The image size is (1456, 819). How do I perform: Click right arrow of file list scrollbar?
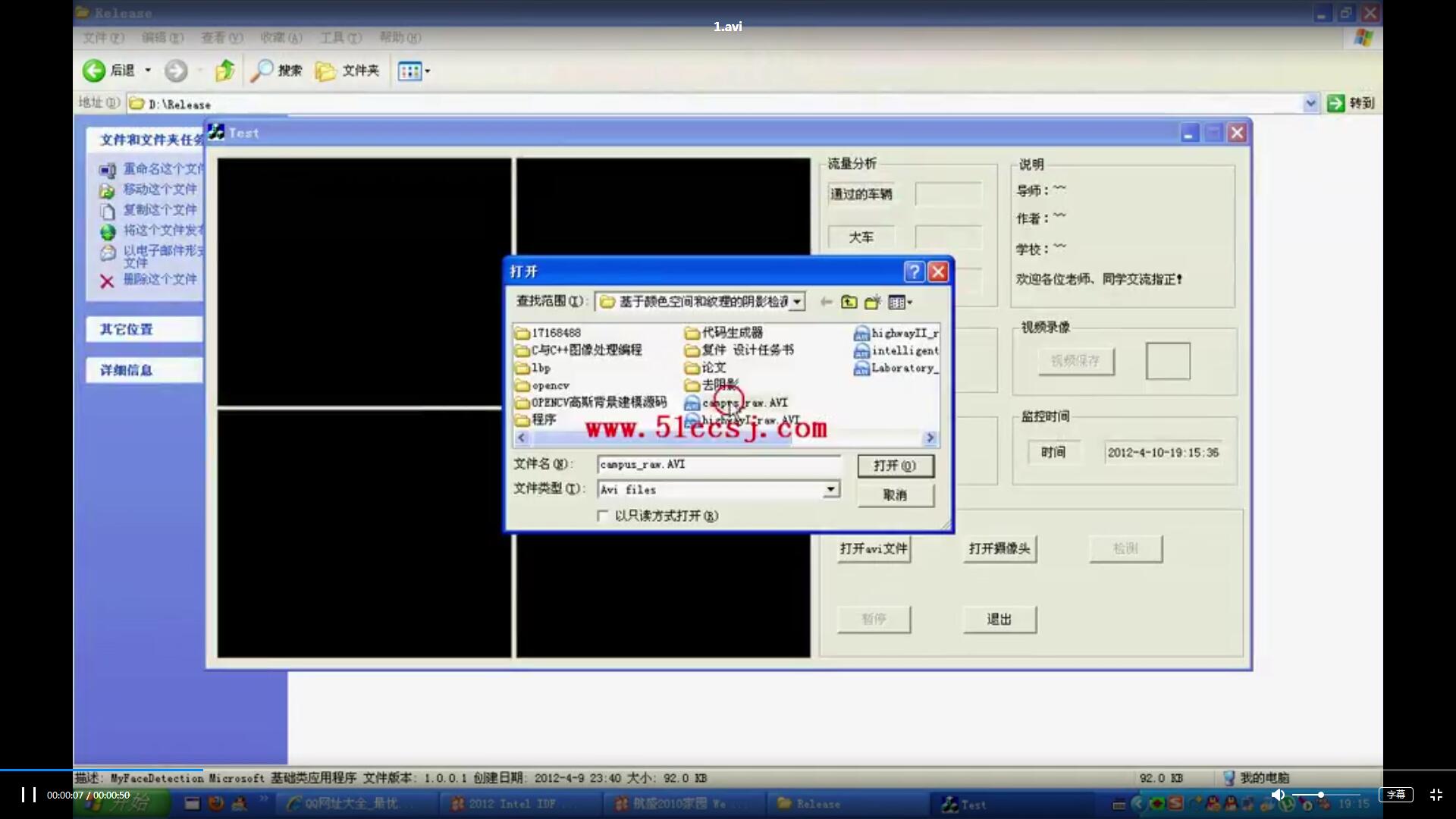(x=930, y=438)
